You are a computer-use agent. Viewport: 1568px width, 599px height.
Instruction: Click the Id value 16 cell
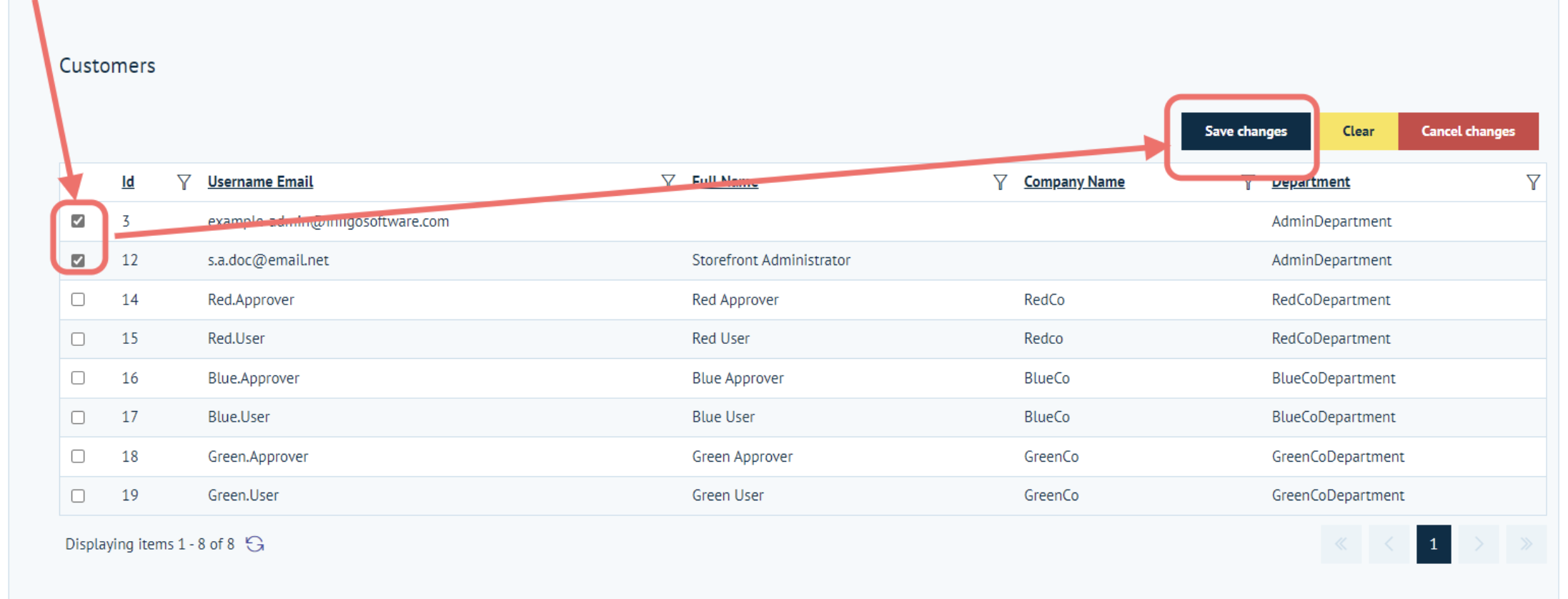pos(130,378)
